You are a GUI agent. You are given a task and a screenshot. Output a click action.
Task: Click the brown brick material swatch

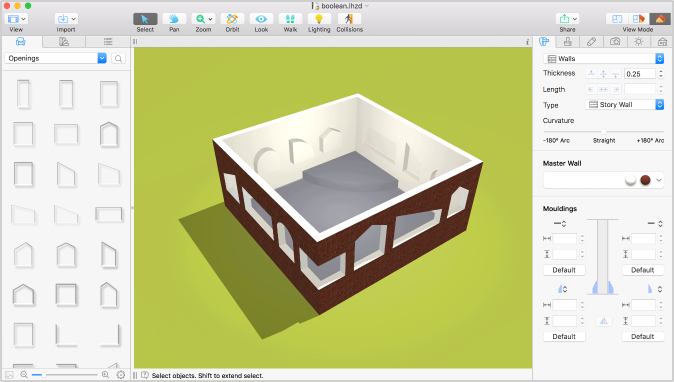(x=645, y=180)
